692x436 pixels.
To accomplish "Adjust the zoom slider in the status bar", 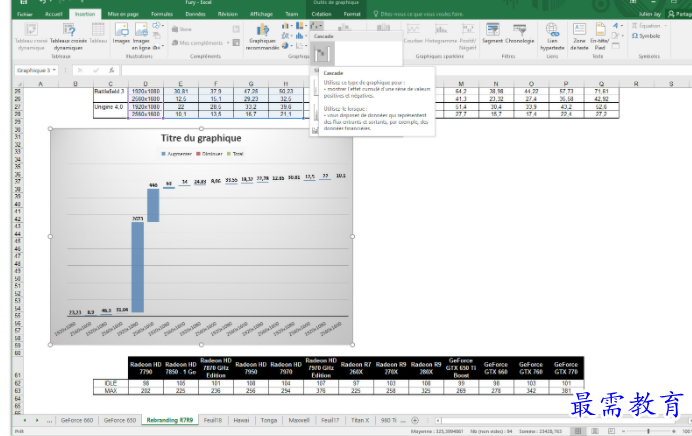I will (x=648, y=431).
